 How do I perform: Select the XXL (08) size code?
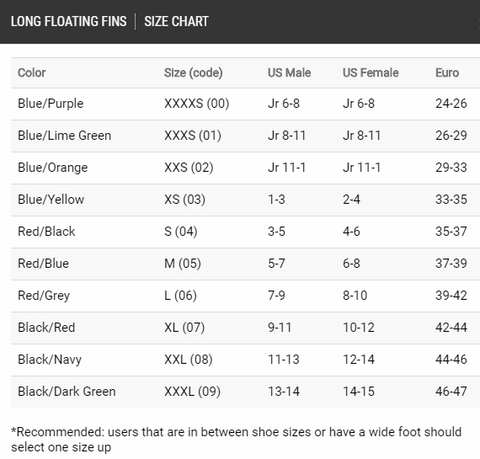click(188, 359)
